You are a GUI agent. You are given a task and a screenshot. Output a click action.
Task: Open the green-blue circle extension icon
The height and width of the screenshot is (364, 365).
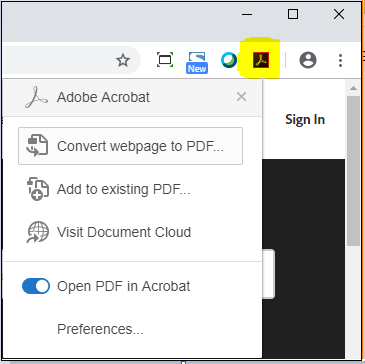(229, 60)
